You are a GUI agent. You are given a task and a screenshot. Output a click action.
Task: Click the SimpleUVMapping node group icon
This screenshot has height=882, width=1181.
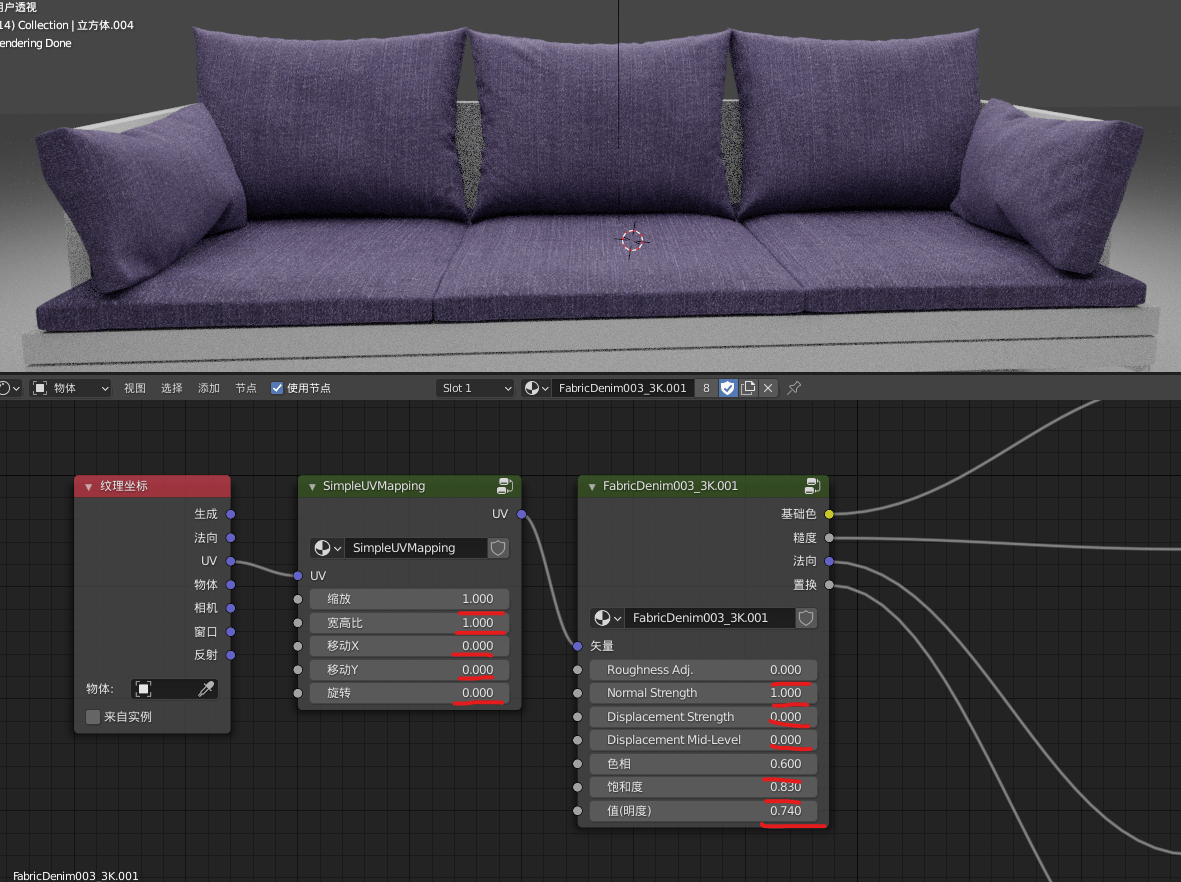point(505,486)
